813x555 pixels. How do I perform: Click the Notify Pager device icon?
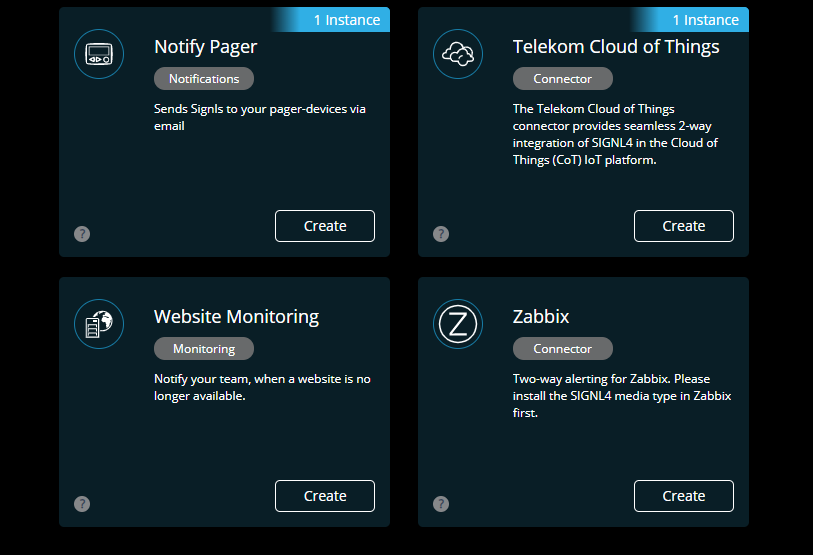(x=99, y=54)
